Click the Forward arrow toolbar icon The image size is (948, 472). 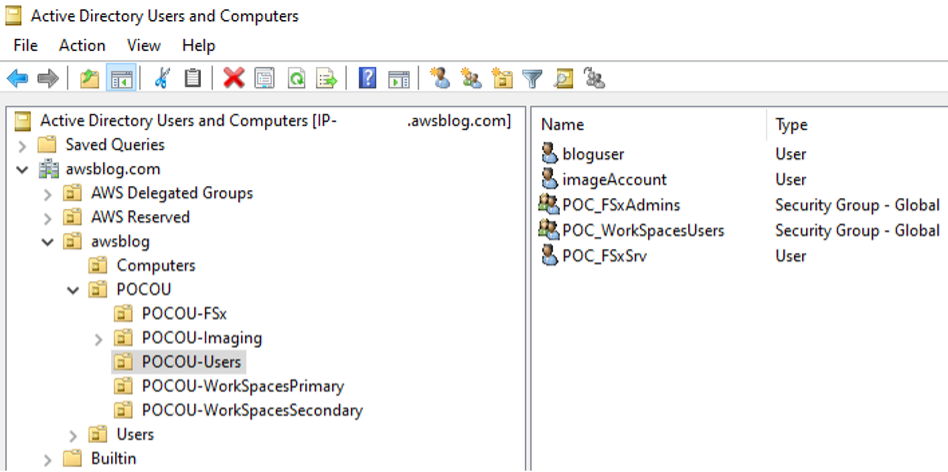pyautogui.click(x=48, y=79)
